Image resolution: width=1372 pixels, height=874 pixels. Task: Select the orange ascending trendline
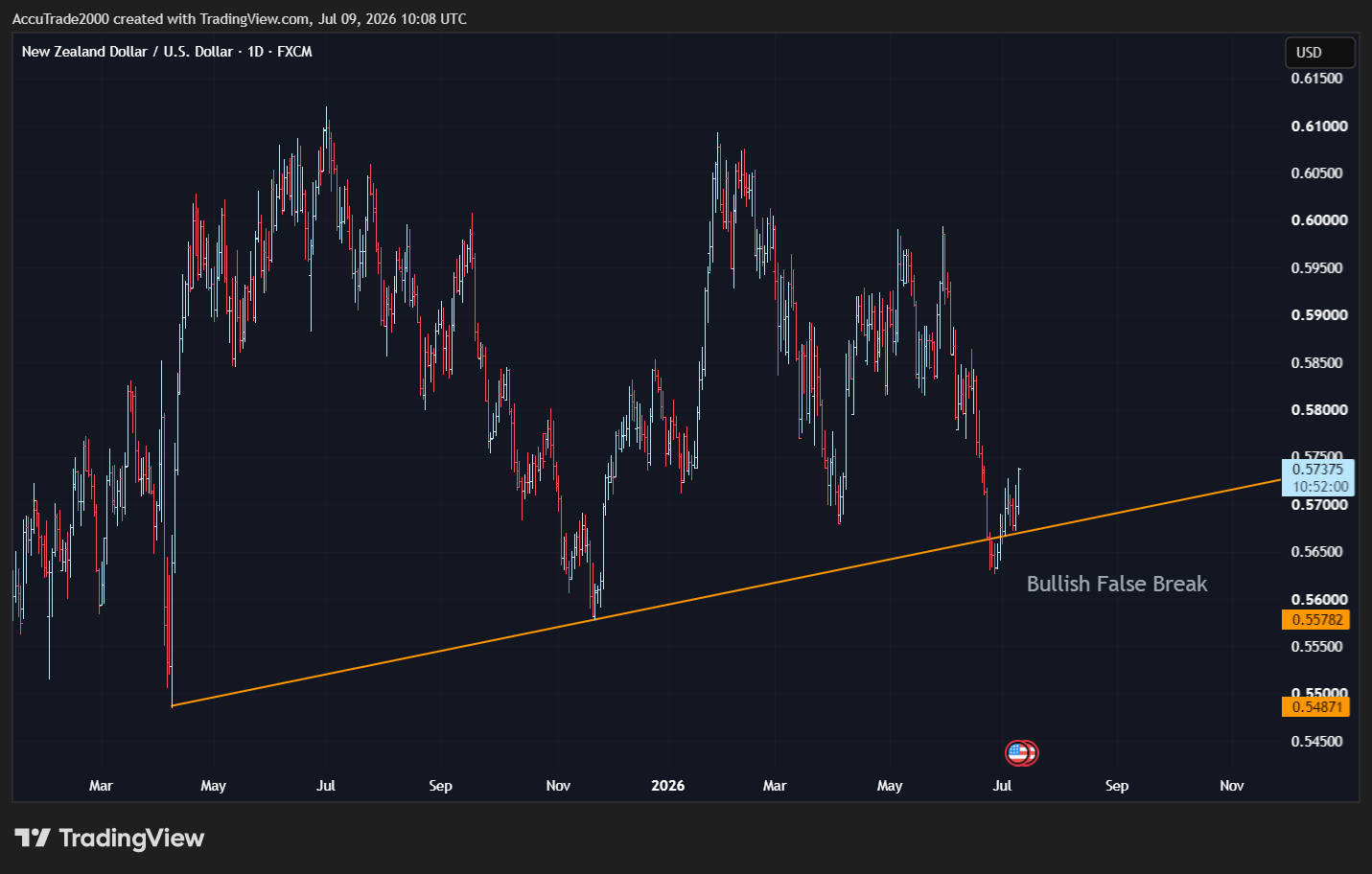tap(726, 593)
